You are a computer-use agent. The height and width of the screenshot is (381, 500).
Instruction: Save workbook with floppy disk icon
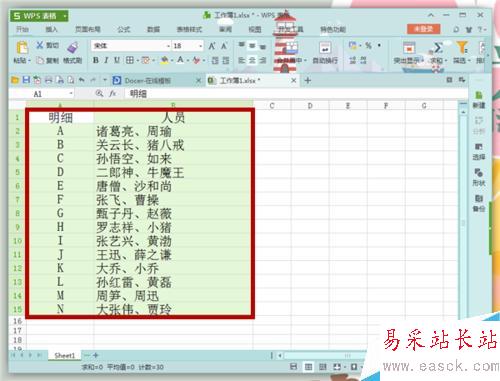click(26, 80)
